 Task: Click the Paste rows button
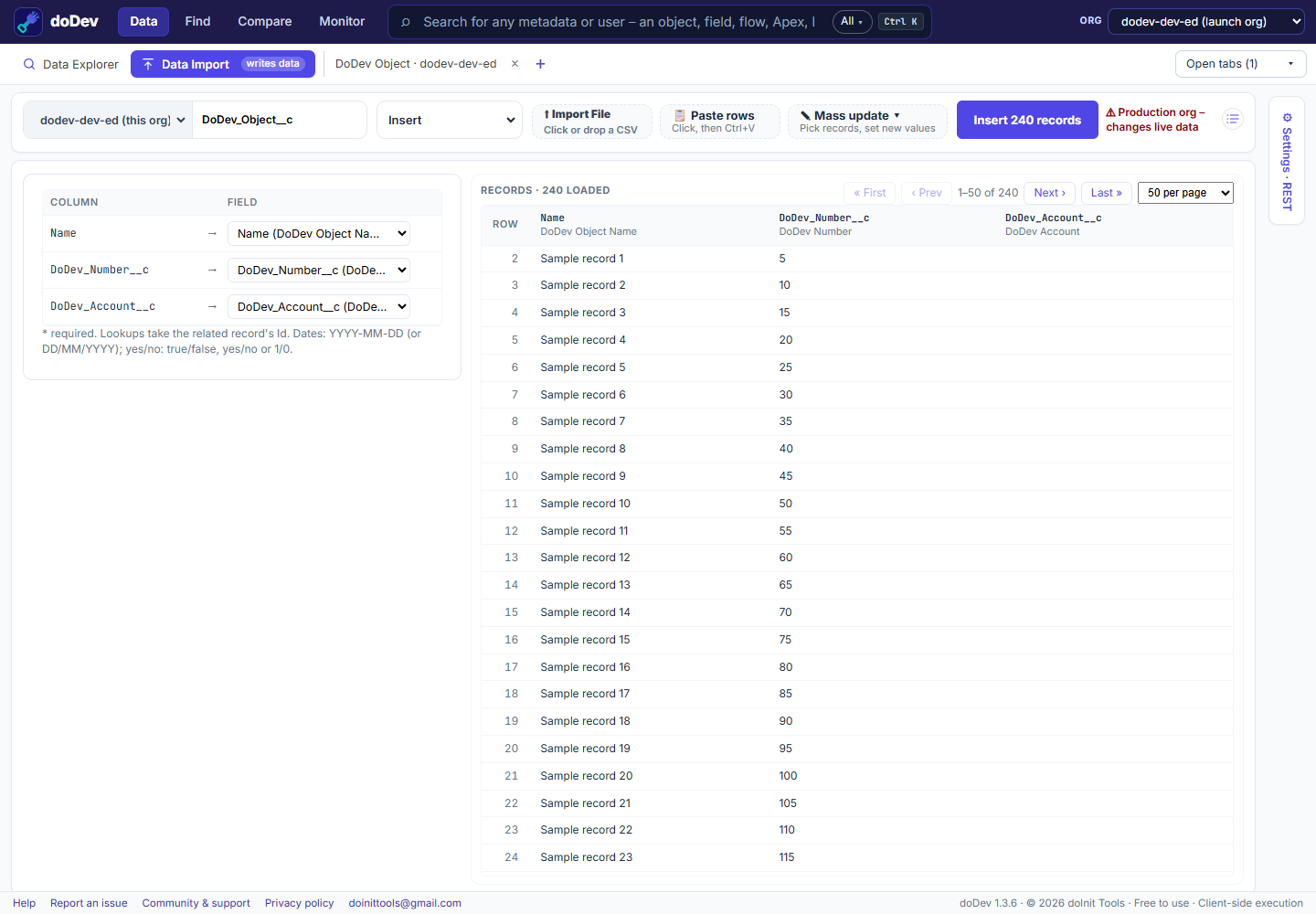tap(719, 121)
